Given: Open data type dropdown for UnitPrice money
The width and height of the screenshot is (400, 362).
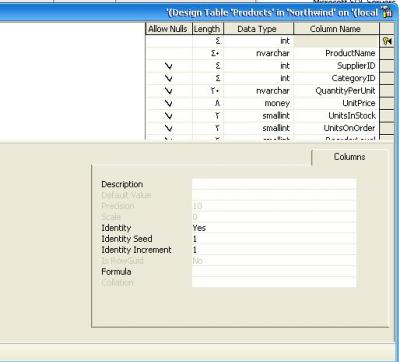Looking at the screenshot, I should 258,103.
